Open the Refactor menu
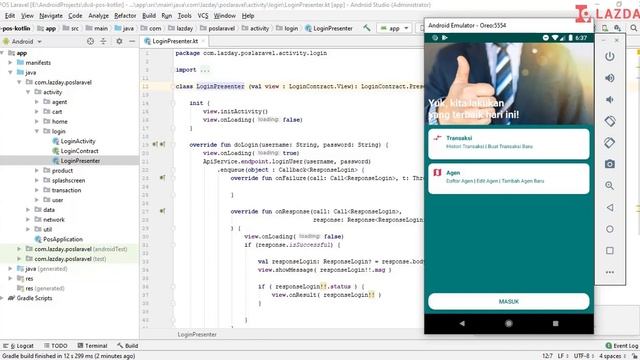Viewport: 640px width, 360px height. coord(125,16)
